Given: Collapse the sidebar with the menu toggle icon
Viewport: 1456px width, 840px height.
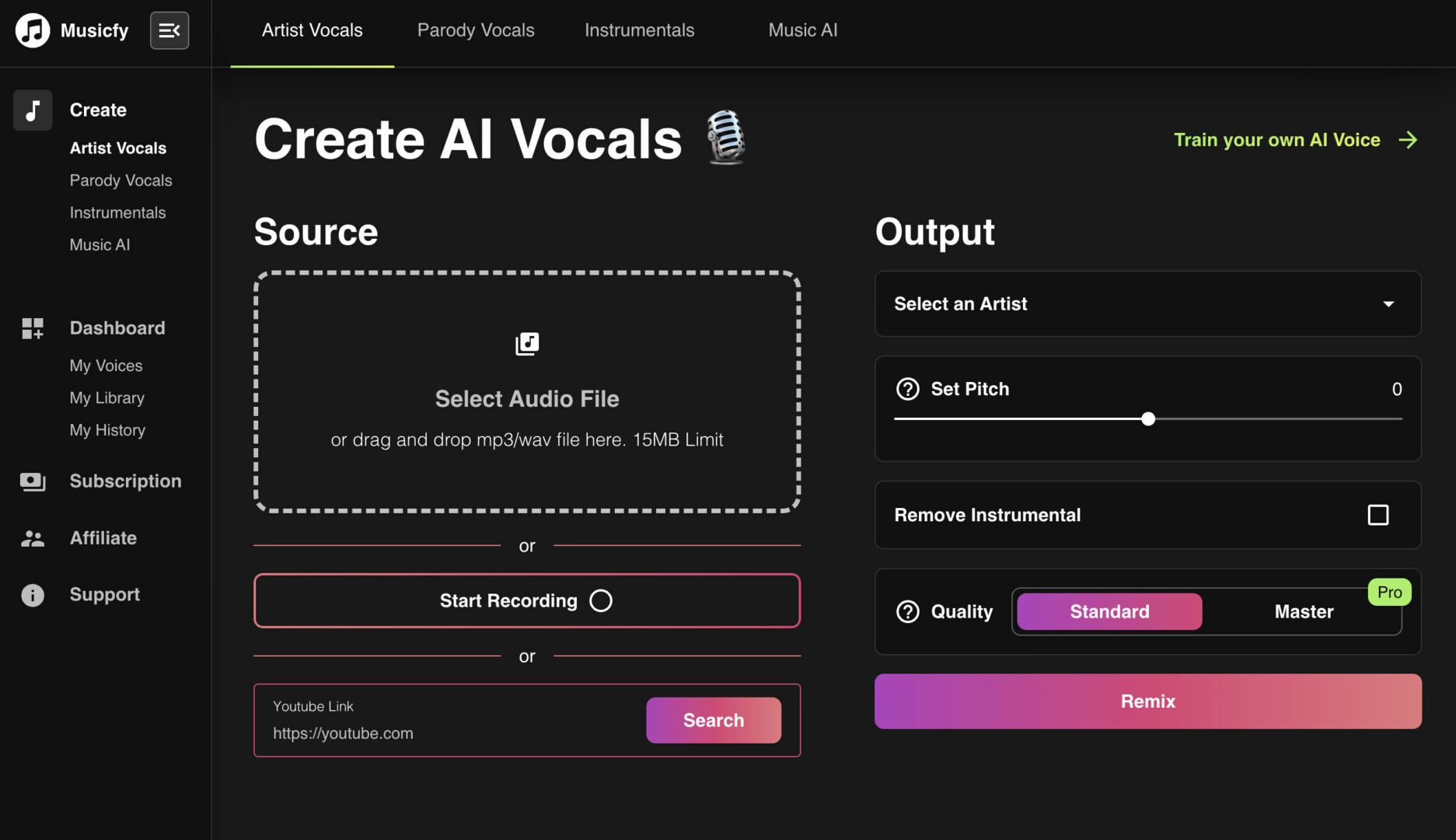Looking at the screenshot, I should 169,30.
